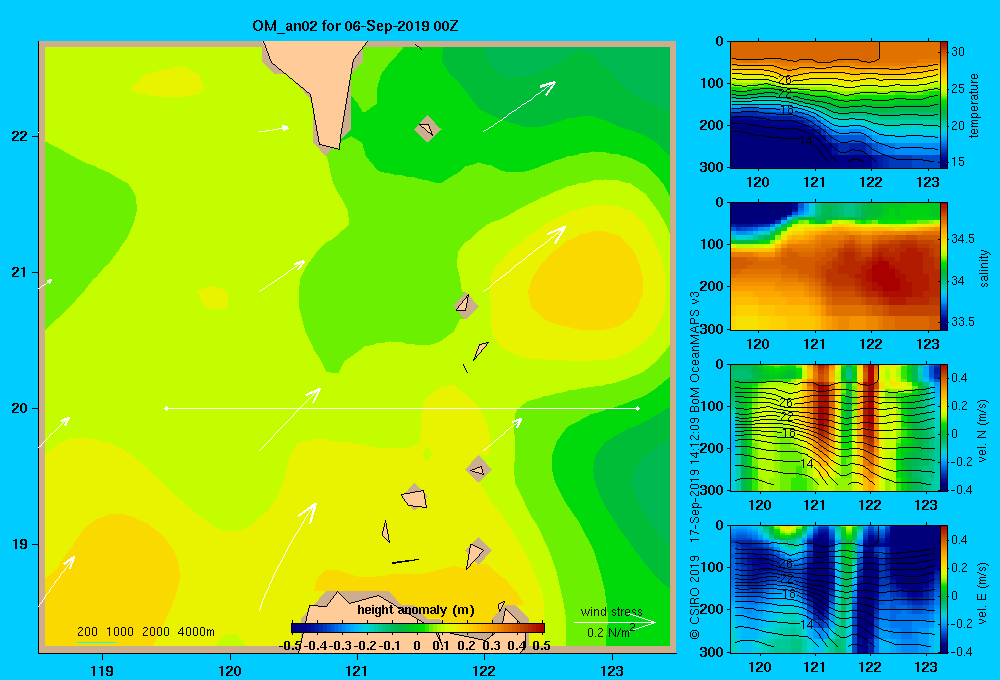
Task: Click the temperature color bar
Action: pos(944,105)
